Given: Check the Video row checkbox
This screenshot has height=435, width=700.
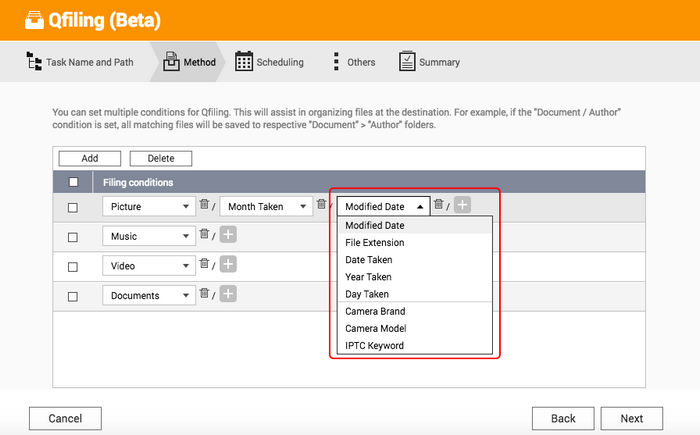Looking at the screenshot, I should coord(73,267).
